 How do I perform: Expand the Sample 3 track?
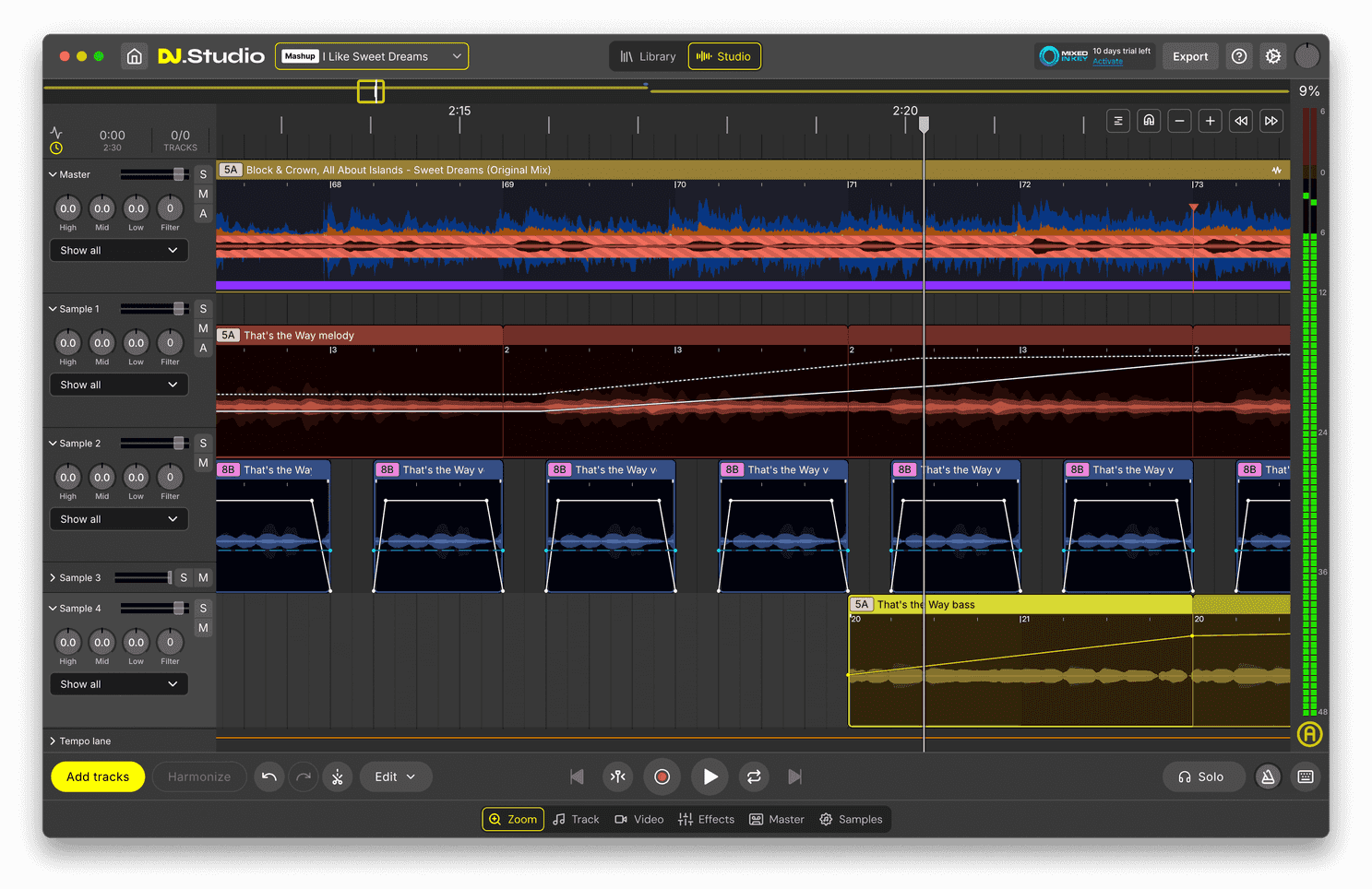53,577
